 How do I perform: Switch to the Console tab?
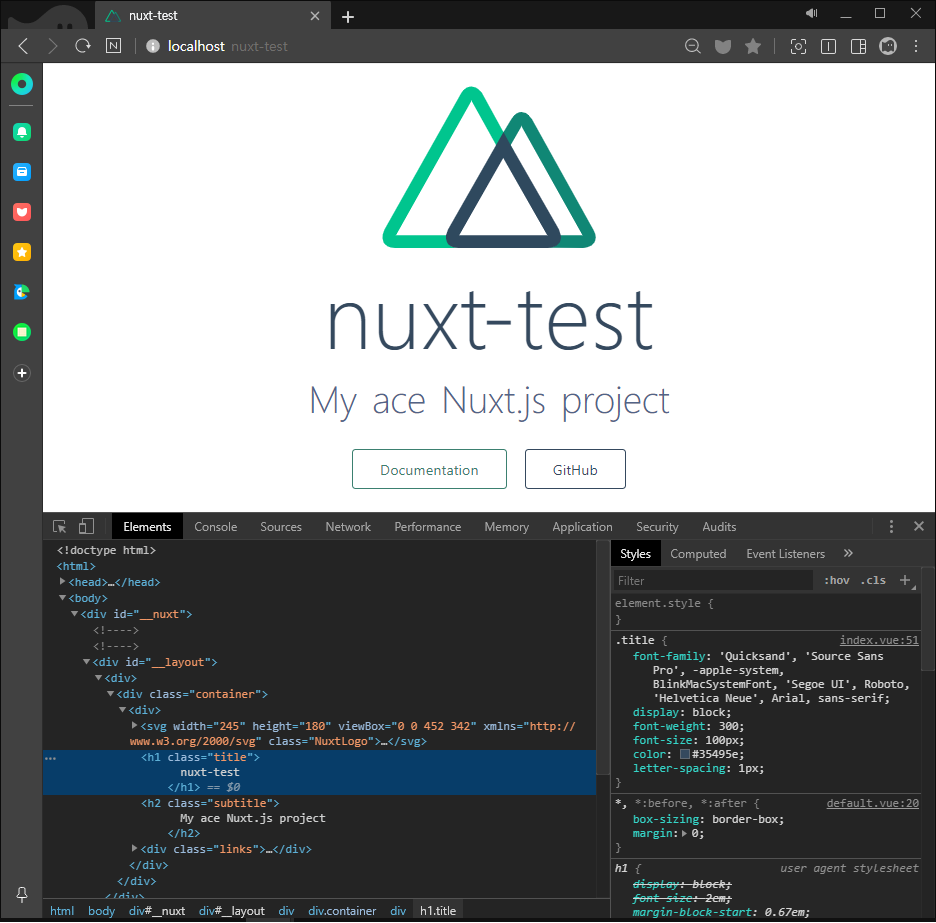click(x=215, y=527)
